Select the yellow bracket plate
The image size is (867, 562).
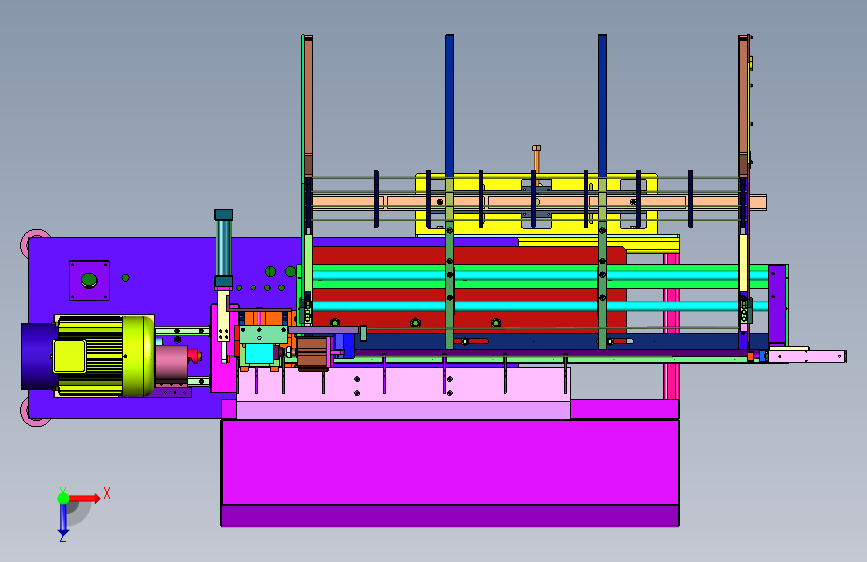(536, 205)
